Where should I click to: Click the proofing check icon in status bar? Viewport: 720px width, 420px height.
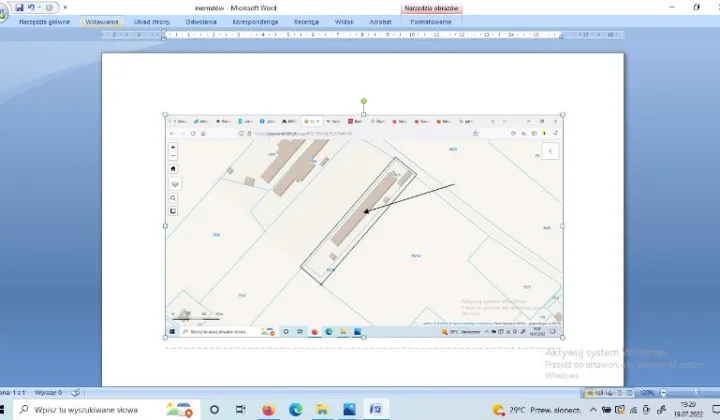[x=76, y=392]
